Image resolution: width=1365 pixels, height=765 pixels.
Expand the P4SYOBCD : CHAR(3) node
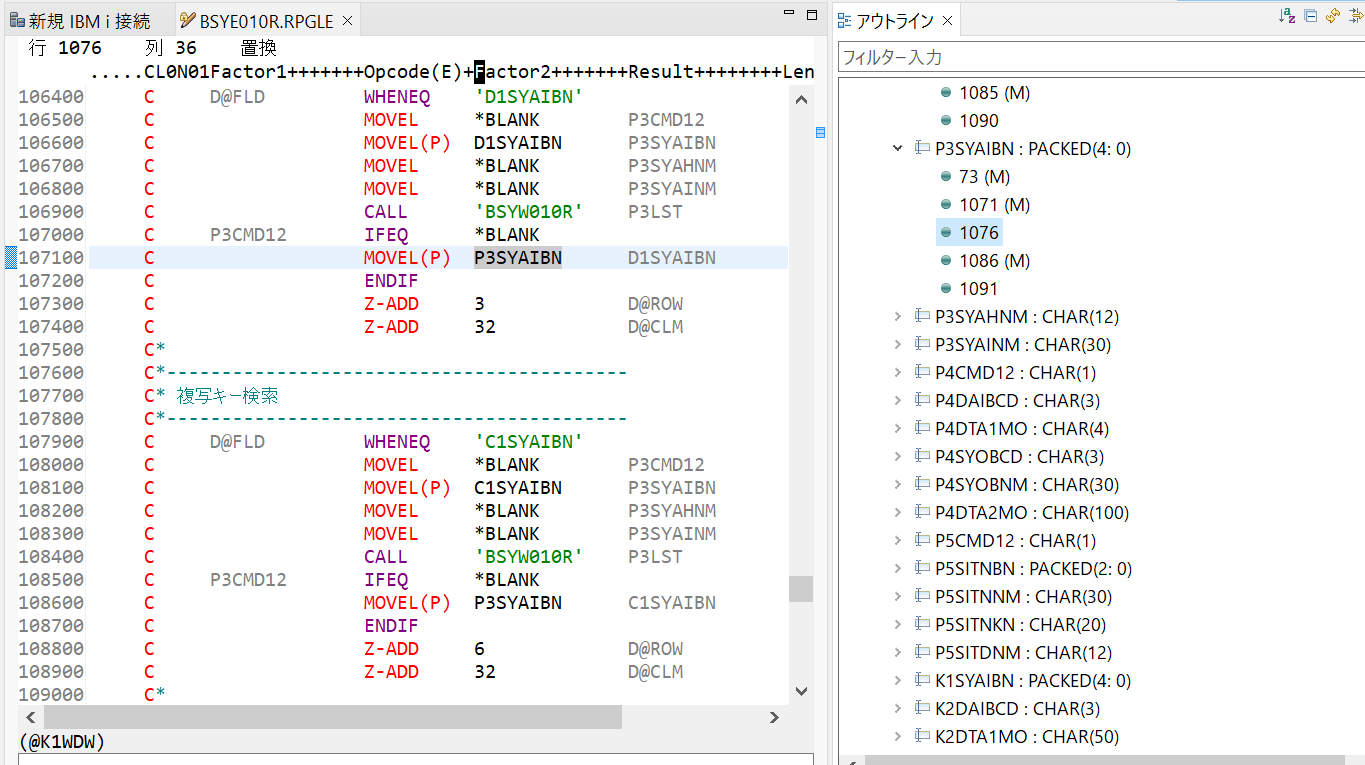[898, 456]
